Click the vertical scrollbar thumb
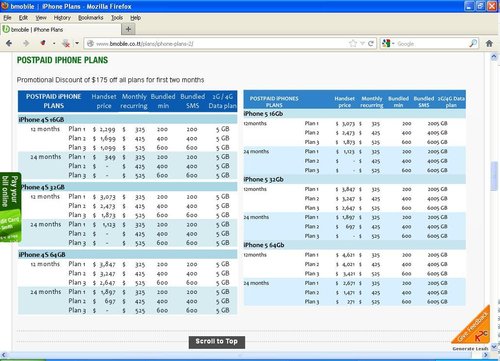Image resolution: width=500 pixels, height=361 pixels. click(x=494, y=176)
